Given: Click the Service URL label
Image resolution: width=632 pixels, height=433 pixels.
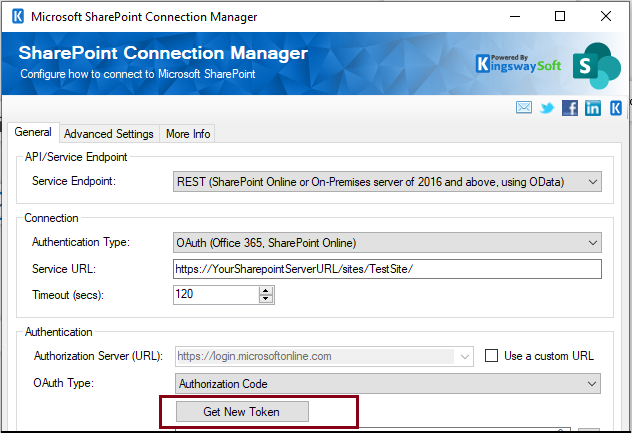Looking at the screenshot, I should click(64, 269).
